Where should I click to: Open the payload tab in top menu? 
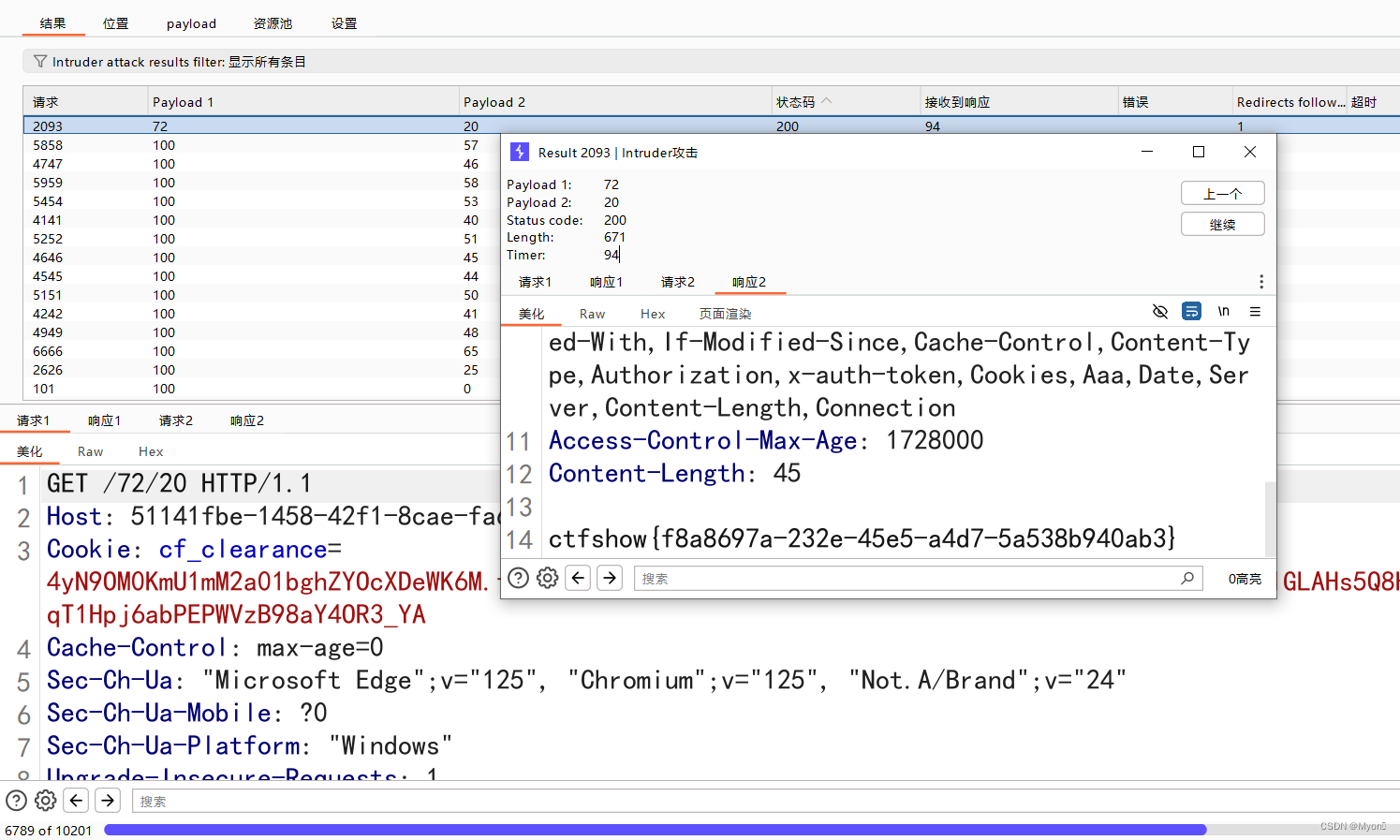[191, 23]
